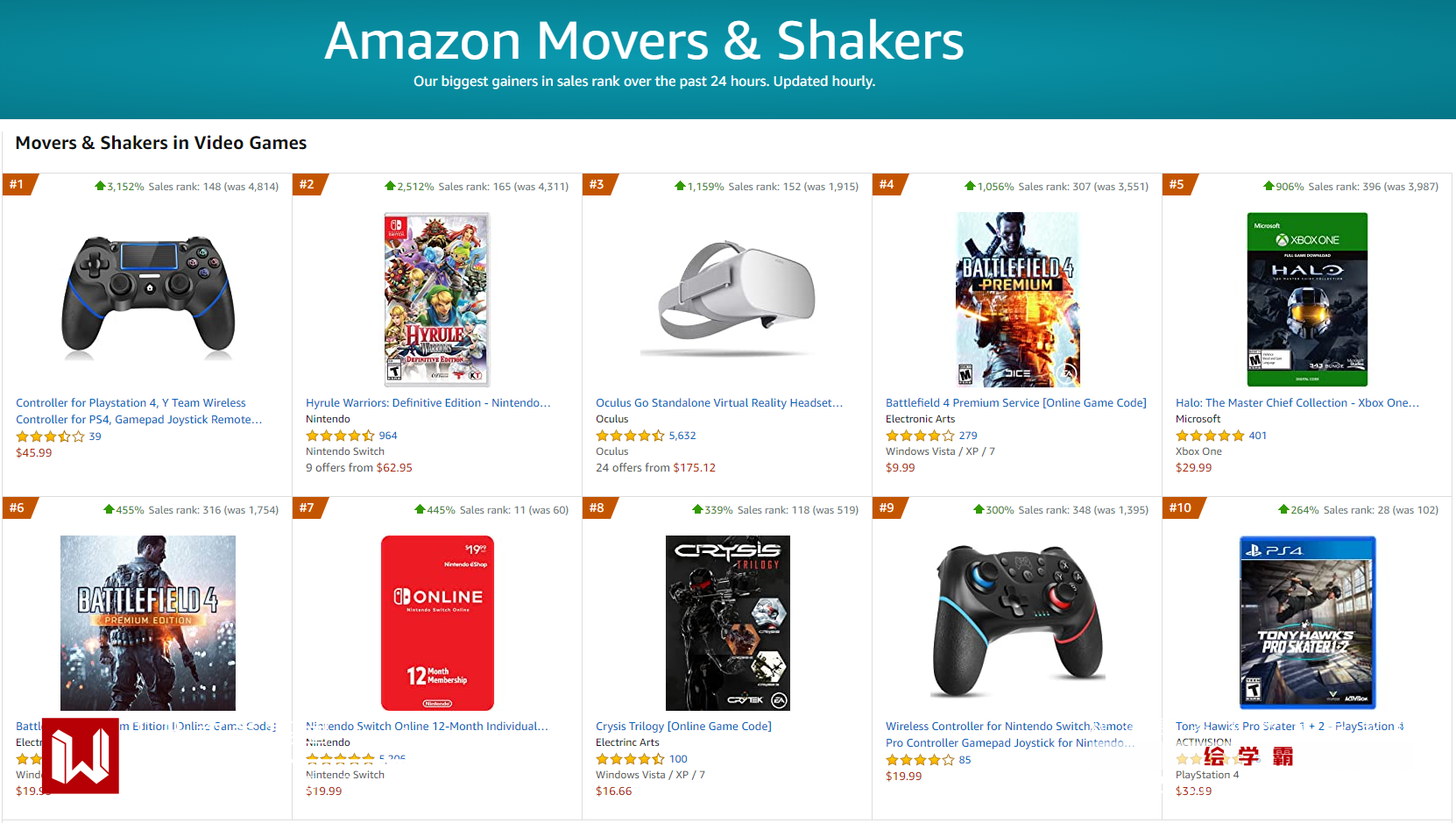Screen dimensions: 1456x823
Task: Click the 24 offers from $175.12 link
Action: 655,468
